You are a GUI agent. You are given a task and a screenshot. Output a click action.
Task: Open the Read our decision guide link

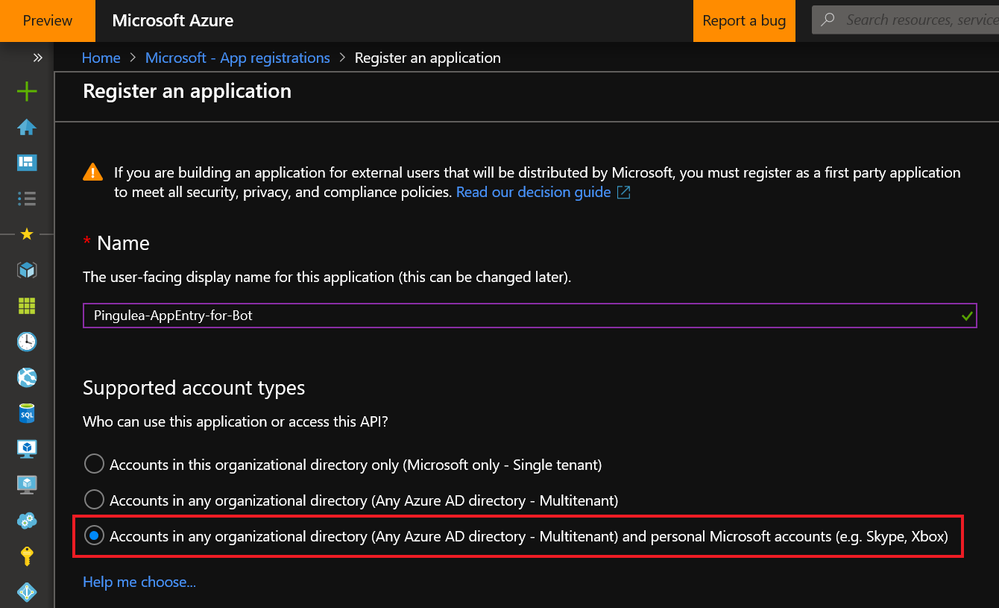[x=533, y=192]
